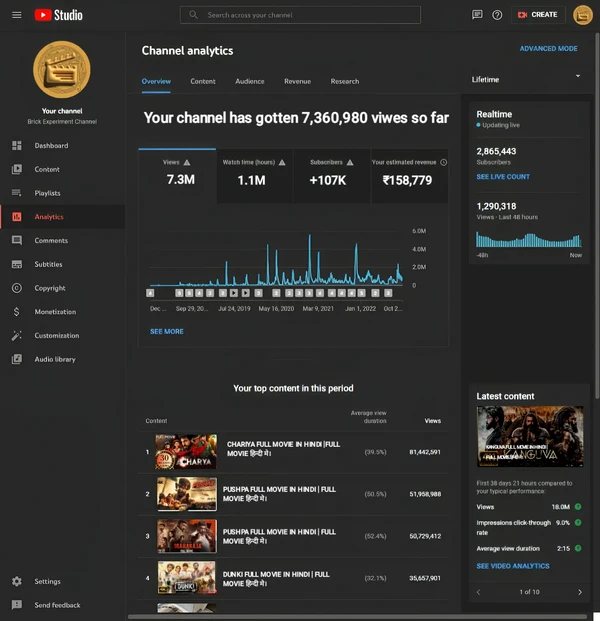Open the Comments icon in the sidebar
Image resolution: width=600 pixels, height=621 pixels.
(17, 240)
